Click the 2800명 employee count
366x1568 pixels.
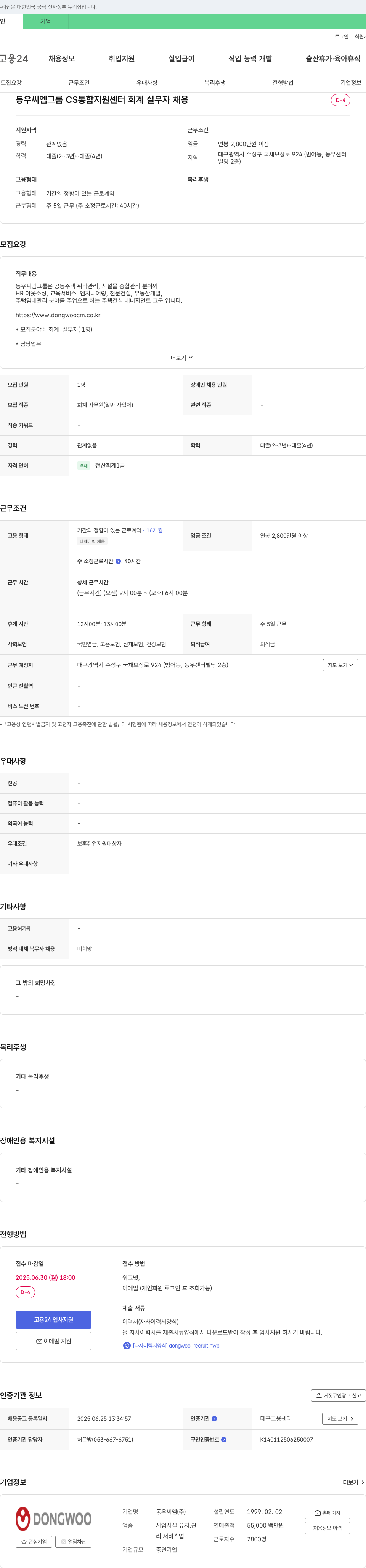point(257,1539)
